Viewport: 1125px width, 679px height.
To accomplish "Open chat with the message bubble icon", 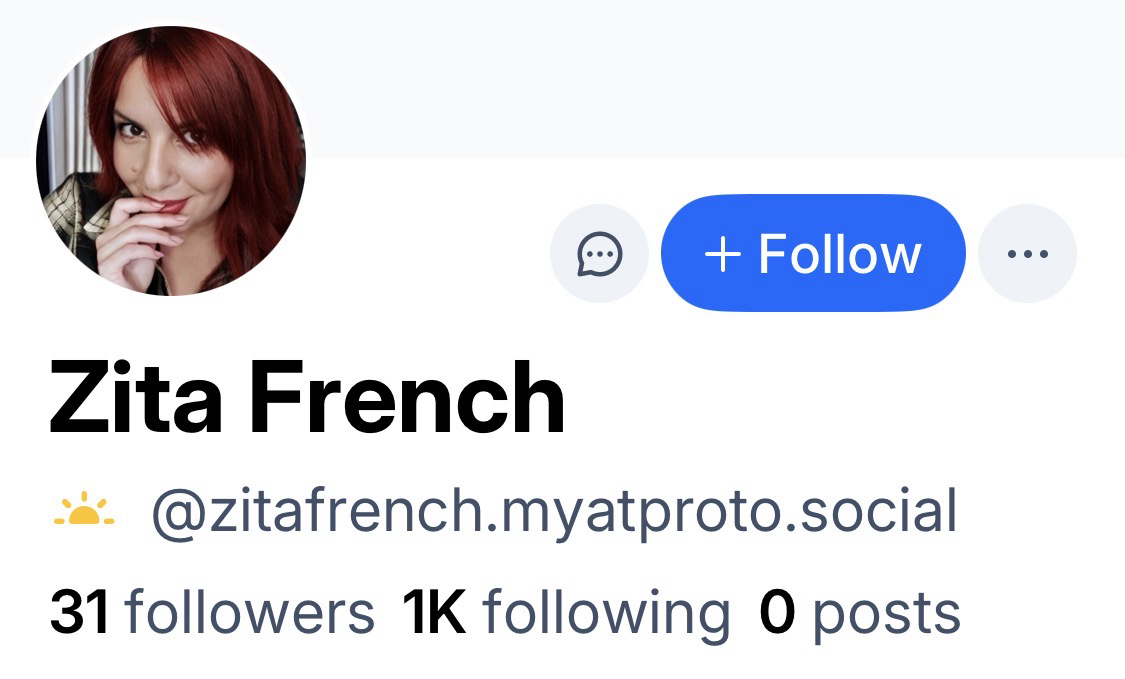I will click(x=599, y=254).
